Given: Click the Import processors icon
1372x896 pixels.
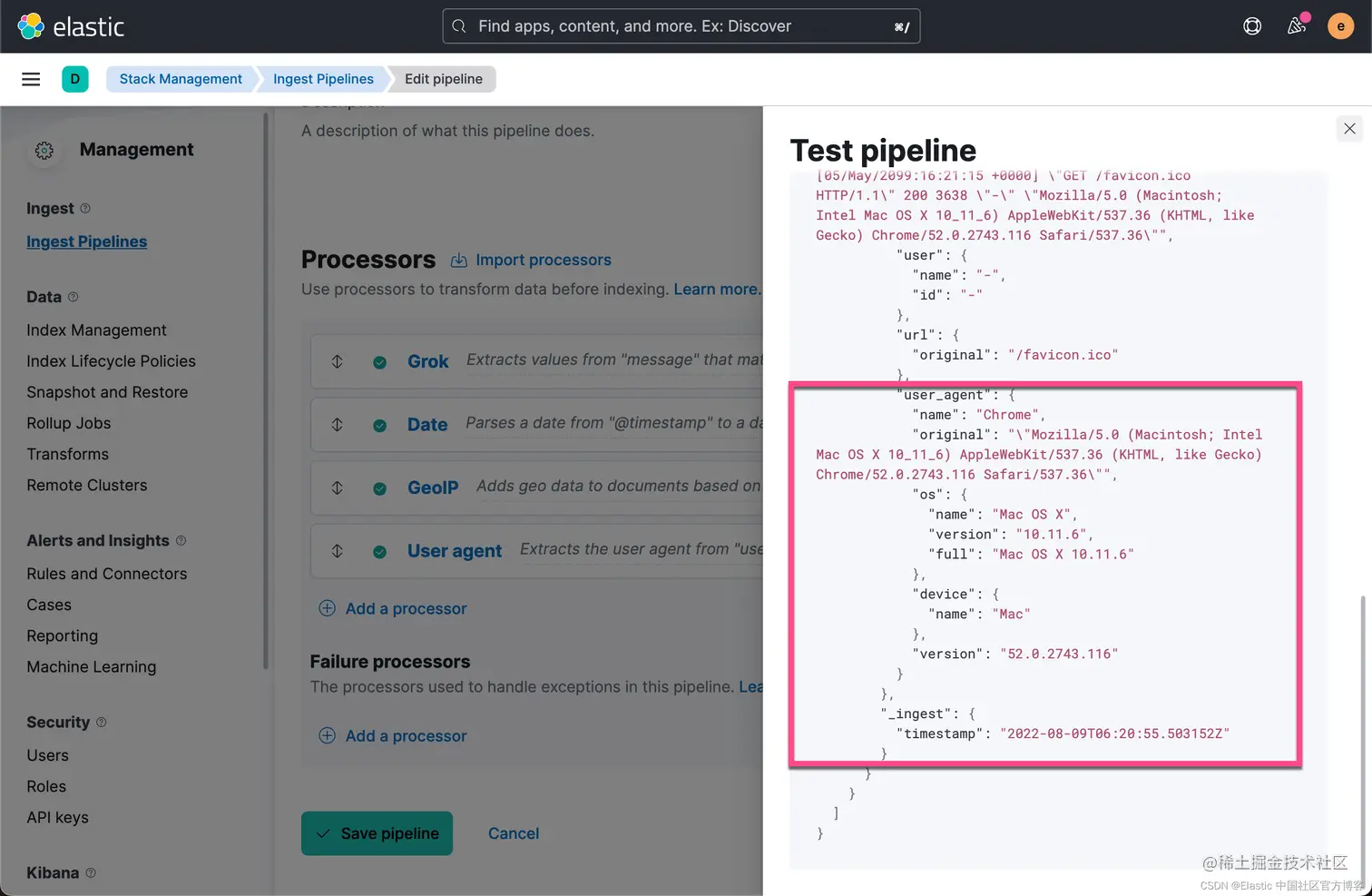Looking at the screenshot, I should pos(459,261).
